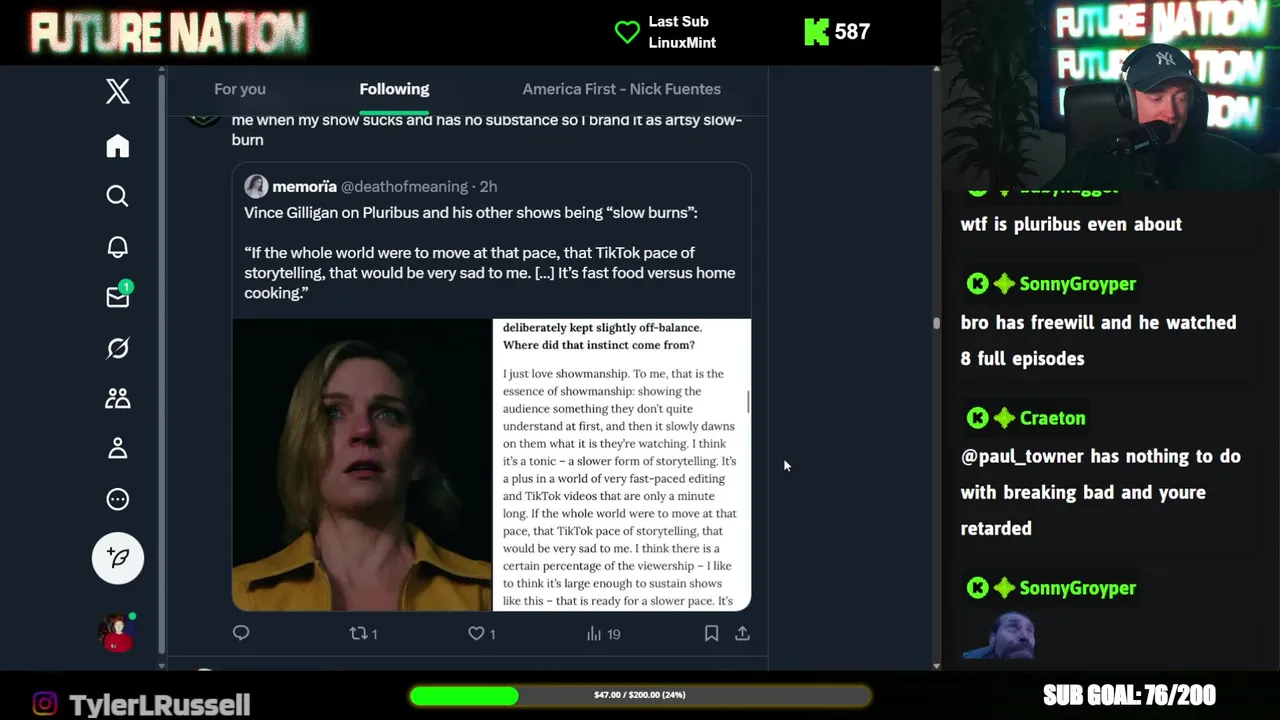Open Profile person icon
Viewport: 1280px width, 720px height.
[118, 448]
